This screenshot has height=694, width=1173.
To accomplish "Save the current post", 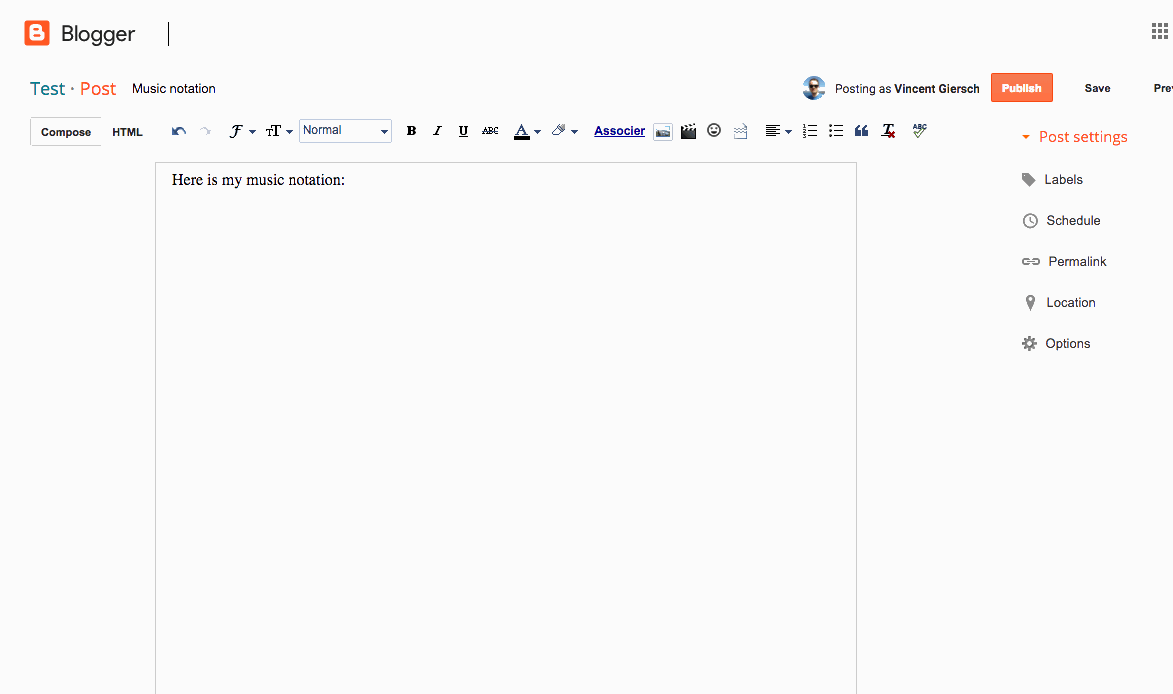I will pos(1097,88).
